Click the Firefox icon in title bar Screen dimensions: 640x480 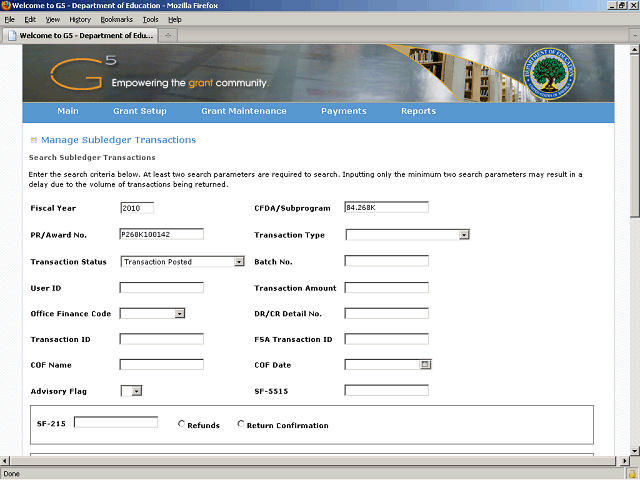click(6, 5)
